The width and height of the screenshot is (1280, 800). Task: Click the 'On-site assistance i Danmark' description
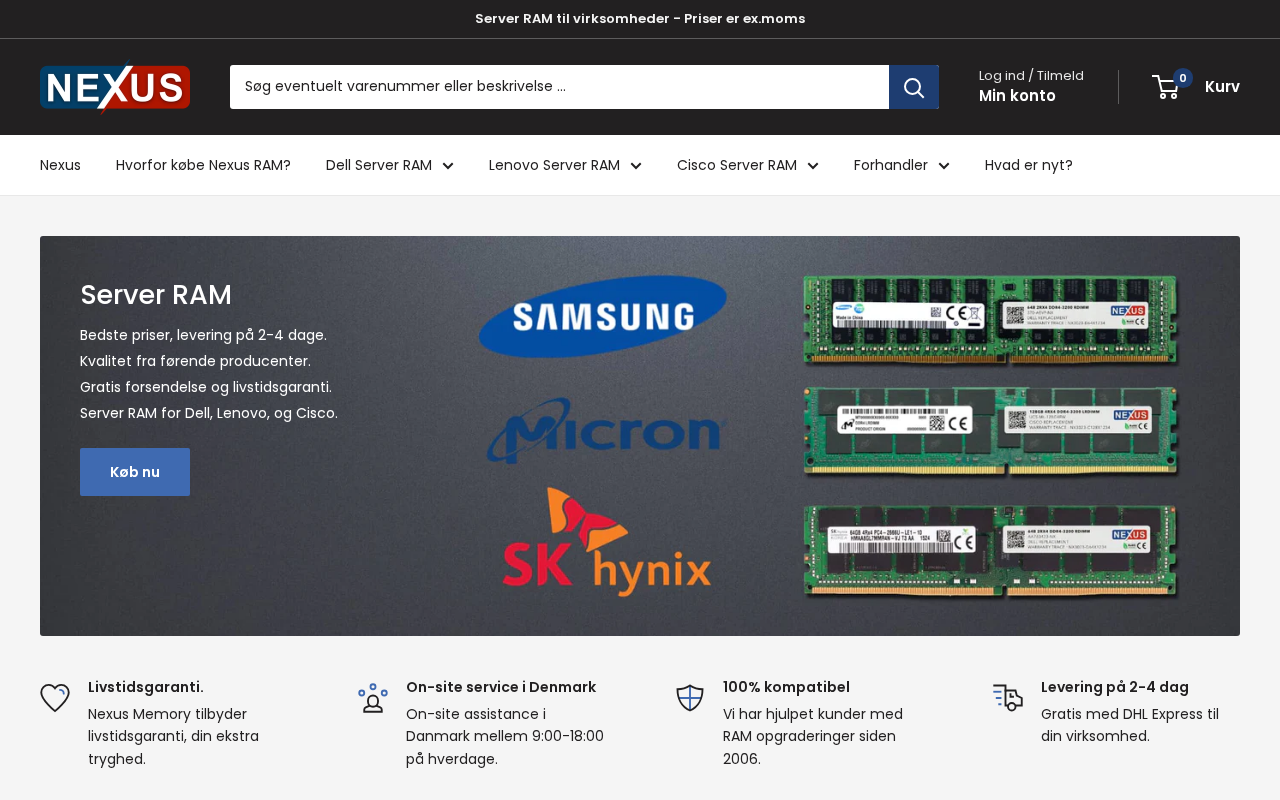[x=505, y=736]
